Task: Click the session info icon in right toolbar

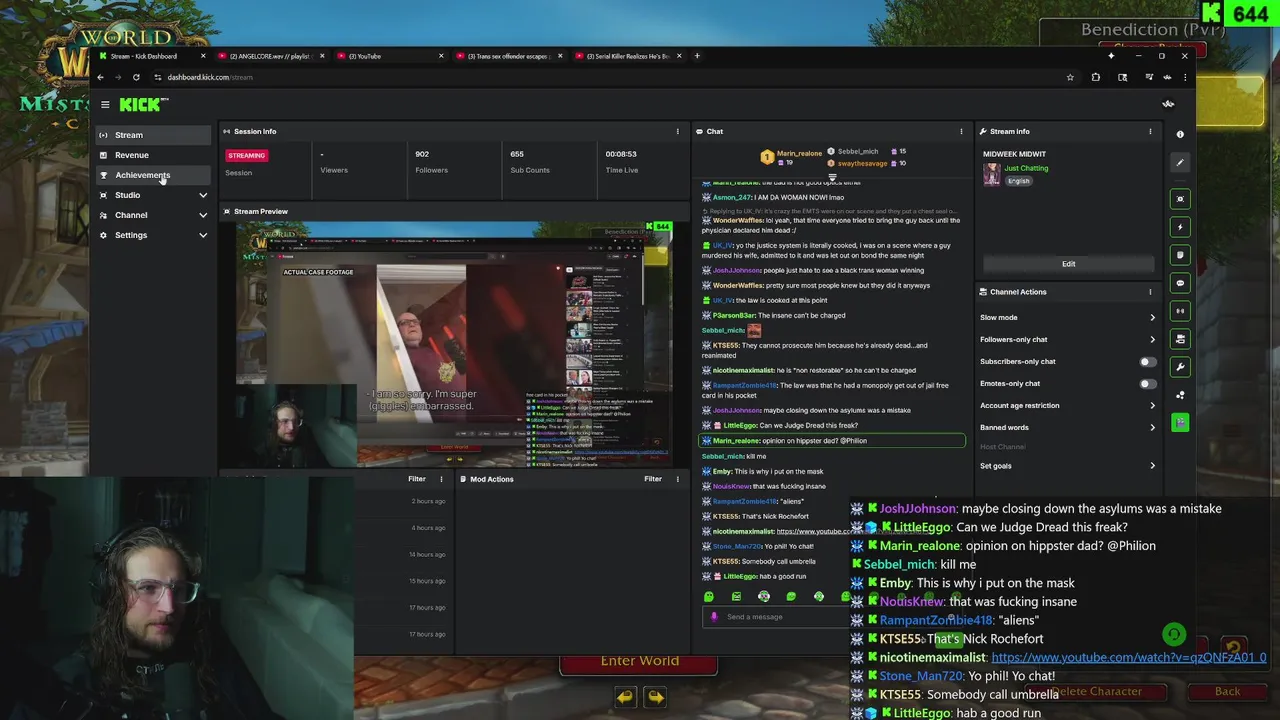Action: coord(1180,311)
